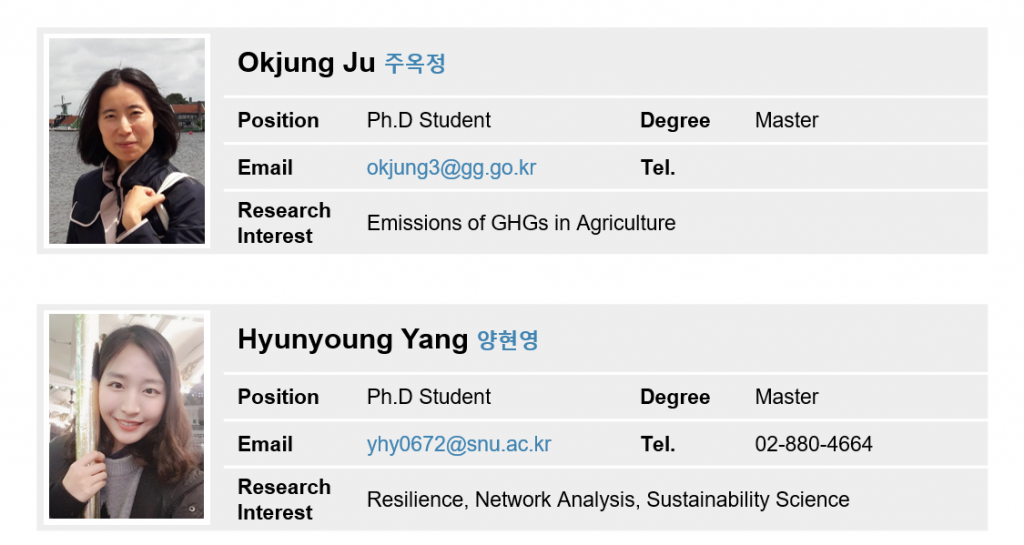This screenshot has width=1024, height=545.
Task: Click the Research Interest label for Okjung Ju
Action: 283,223
